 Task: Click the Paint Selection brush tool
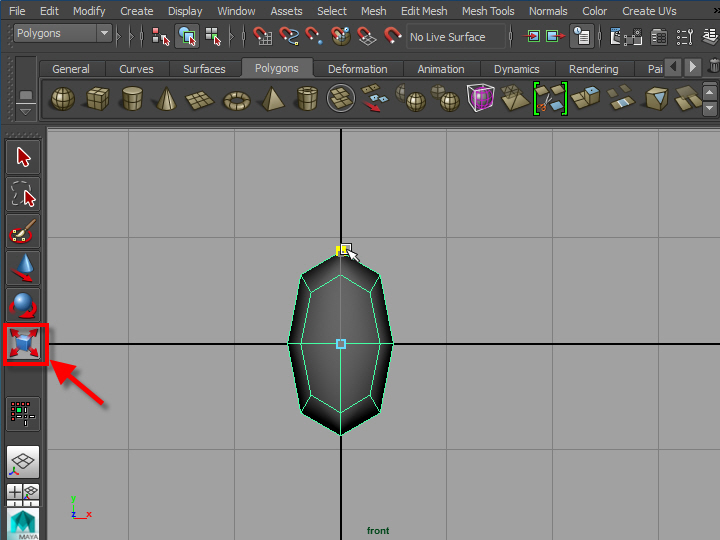click(24, 232)
